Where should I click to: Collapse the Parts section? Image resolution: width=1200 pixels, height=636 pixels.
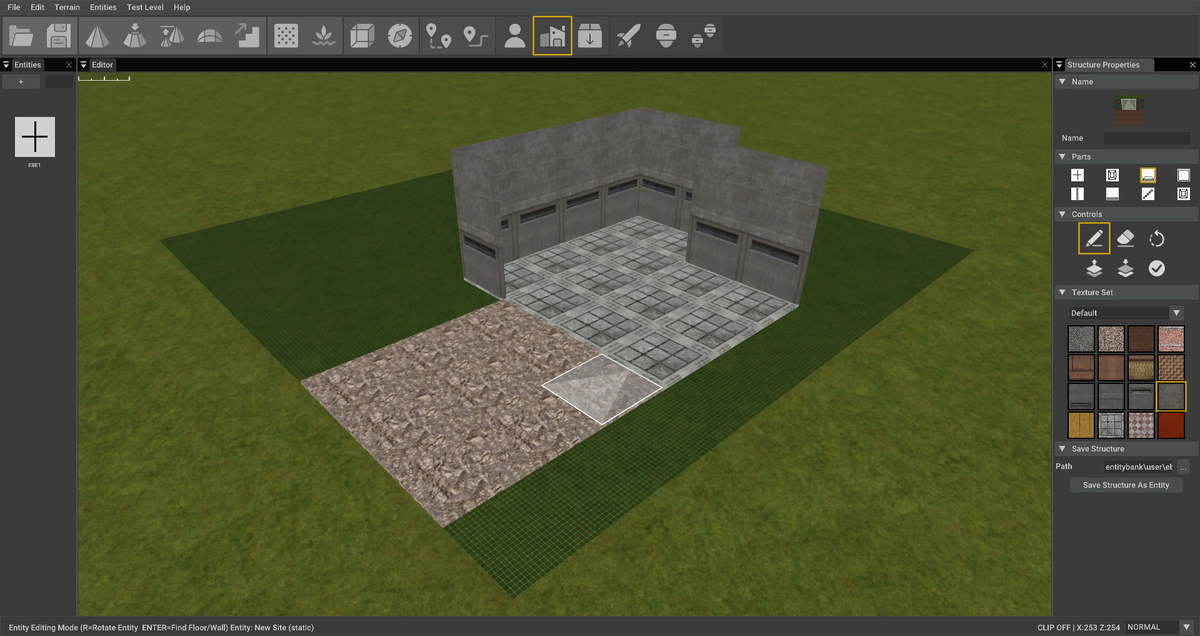pyautogui.click(x=1061, y=157)
